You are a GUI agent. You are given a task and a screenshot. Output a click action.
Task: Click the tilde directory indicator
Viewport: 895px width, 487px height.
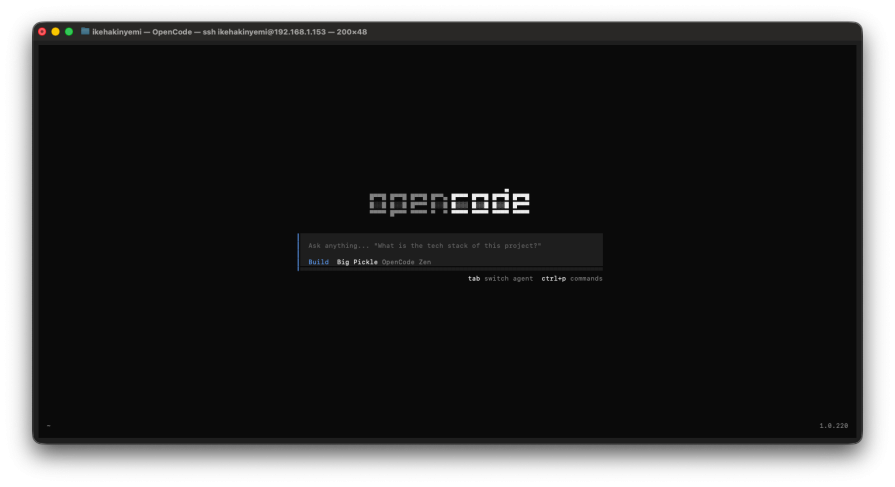(49, 425)
